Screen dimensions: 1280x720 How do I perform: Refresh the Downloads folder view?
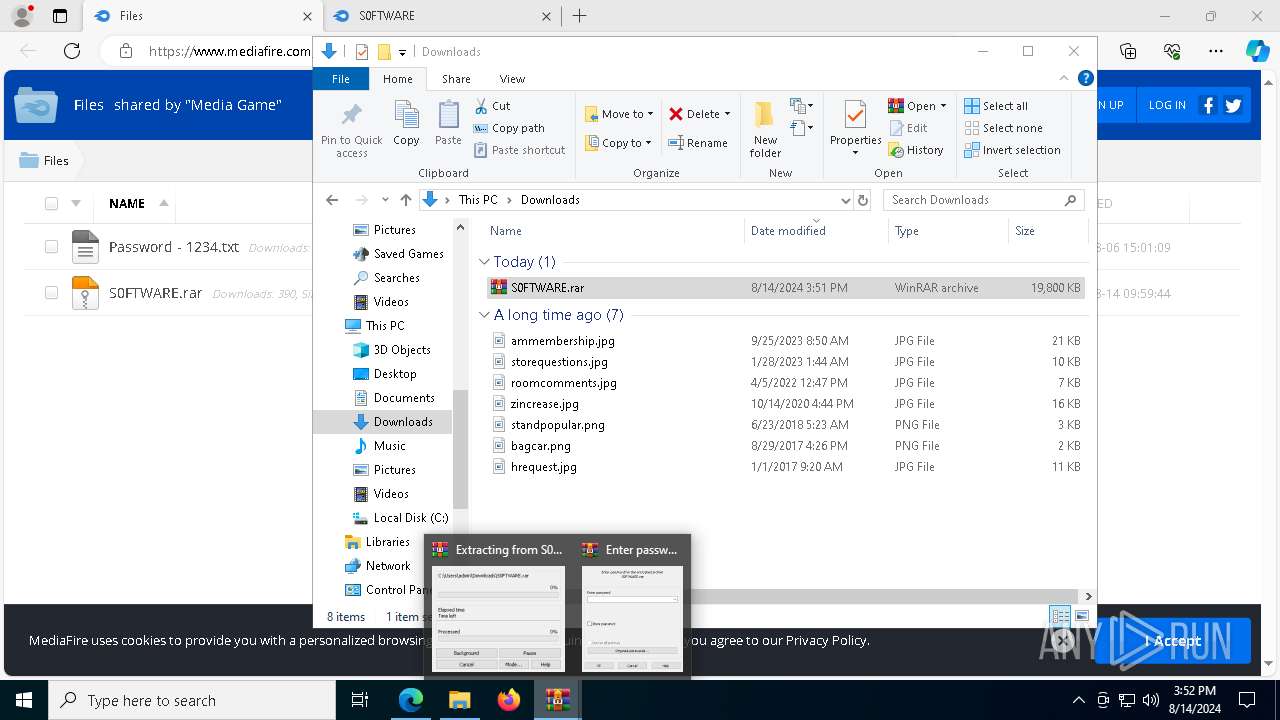tap(863, 200)
